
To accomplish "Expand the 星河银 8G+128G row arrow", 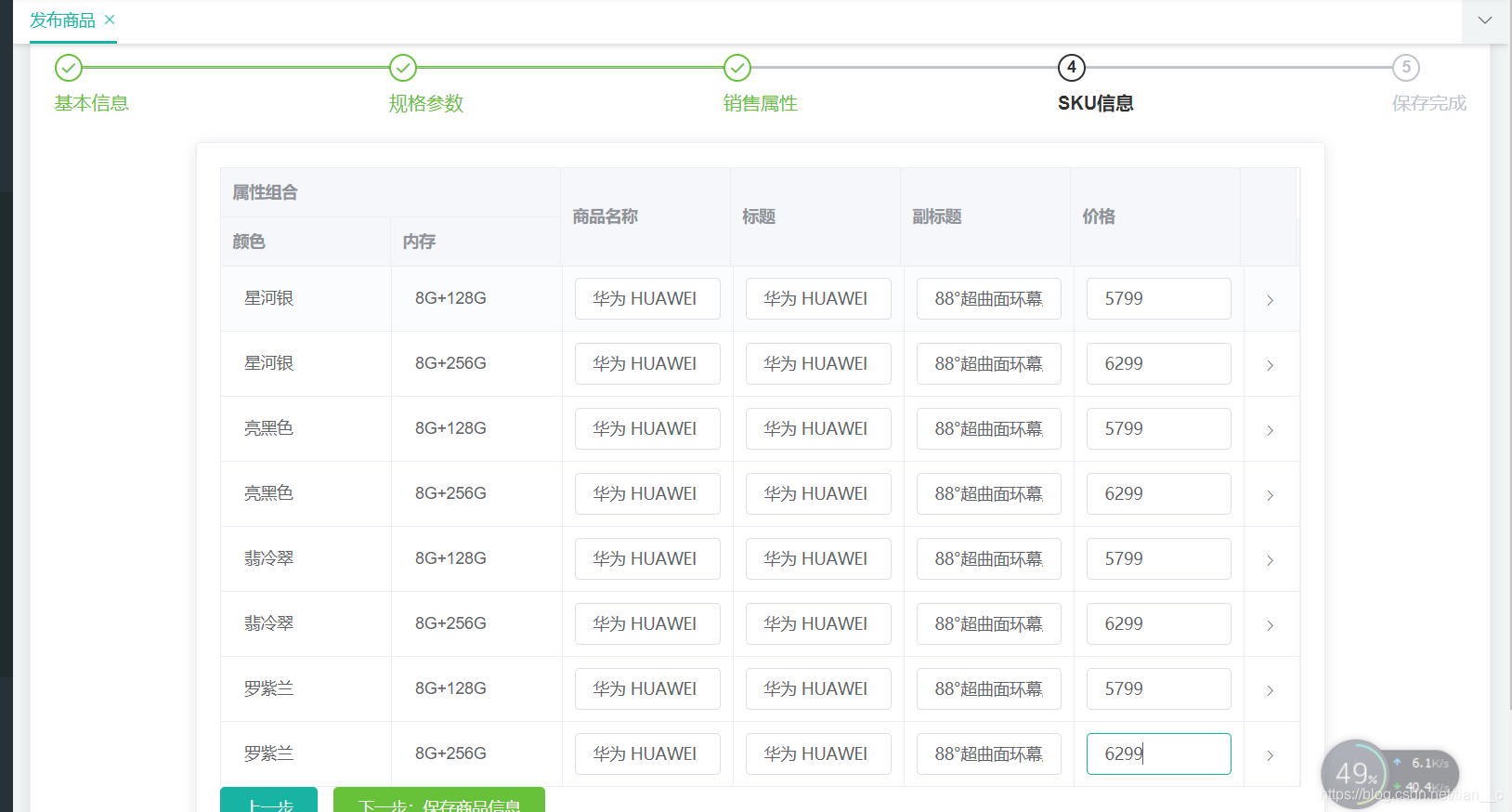I will click(x=1270, y=300).
